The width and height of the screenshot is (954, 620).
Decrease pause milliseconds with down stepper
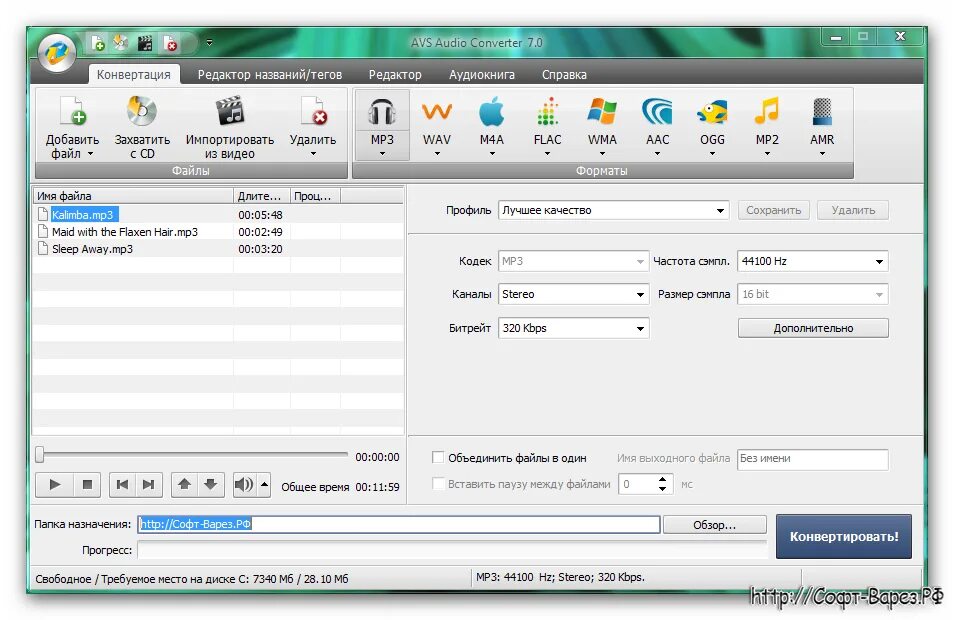pos(663,489)
